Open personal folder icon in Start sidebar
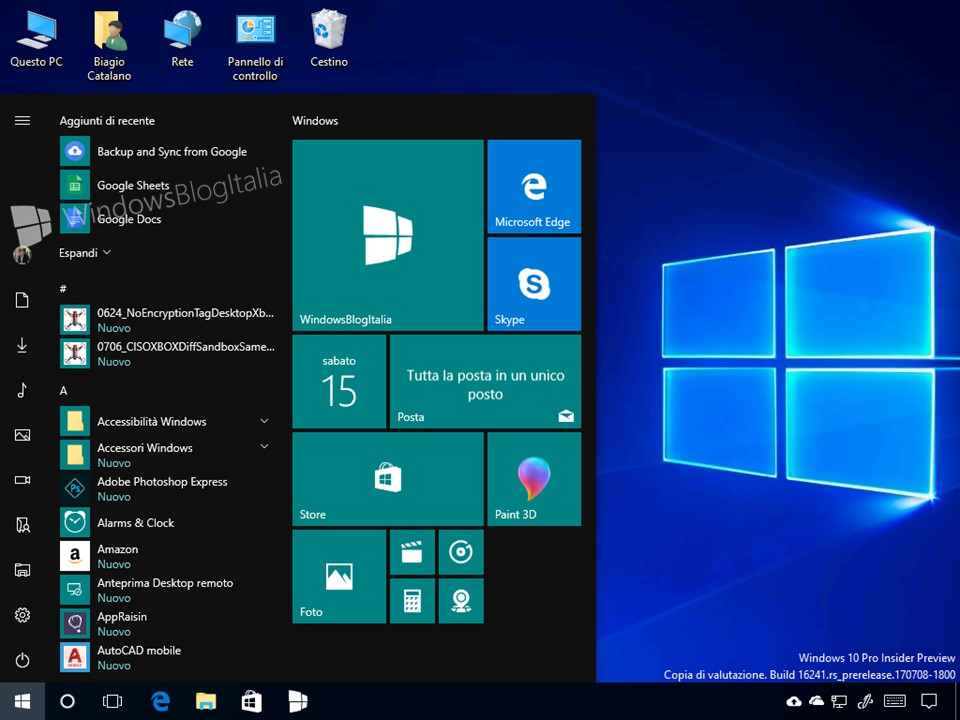The width and height of the screenshot is (960, 720). tap(22, 525)
